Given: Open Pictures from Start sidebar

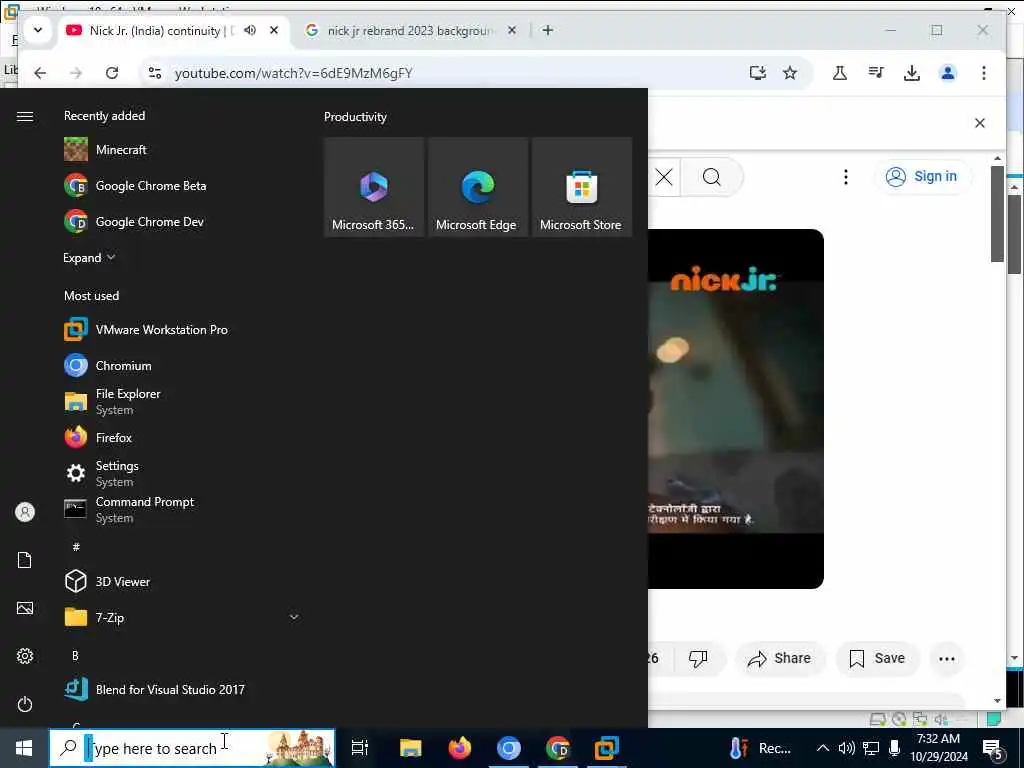Looking at the screenshot, I should (x=25, y=608).
